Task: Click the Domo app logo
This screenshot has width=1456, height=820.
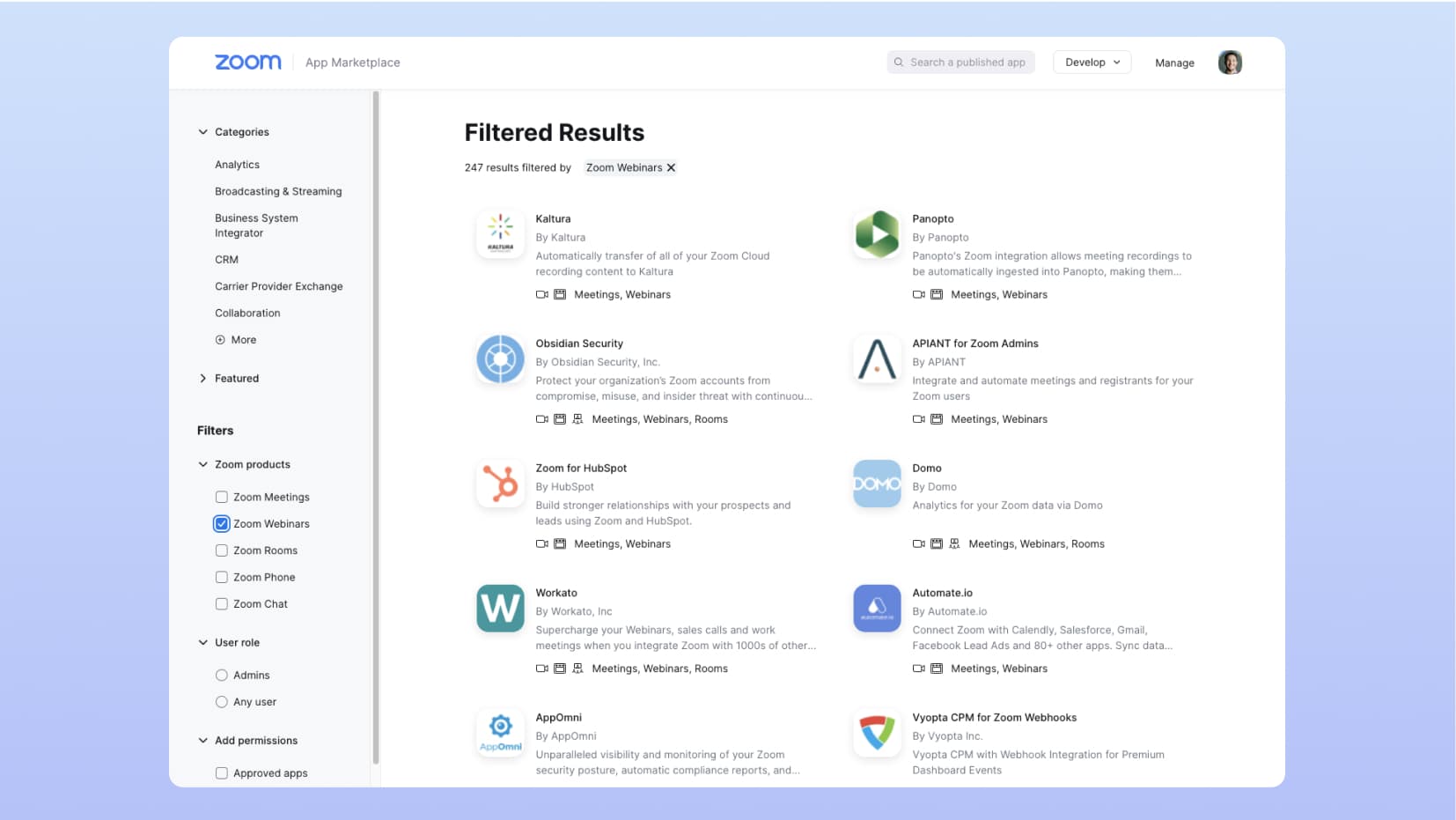Action: [877, 484]
